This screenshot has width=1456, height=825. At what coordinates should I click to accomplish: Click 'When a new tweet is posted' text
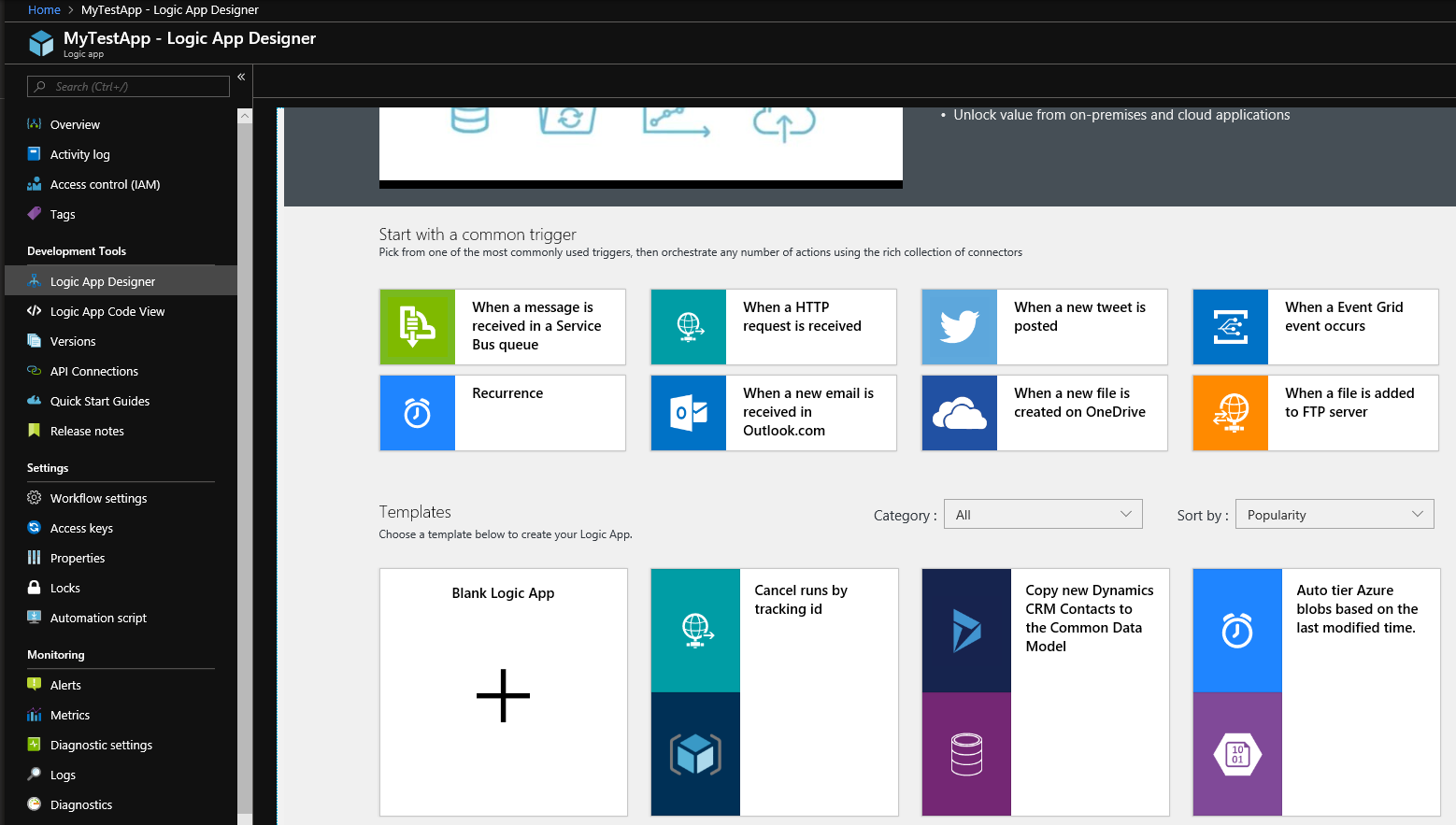[1079, 317]
